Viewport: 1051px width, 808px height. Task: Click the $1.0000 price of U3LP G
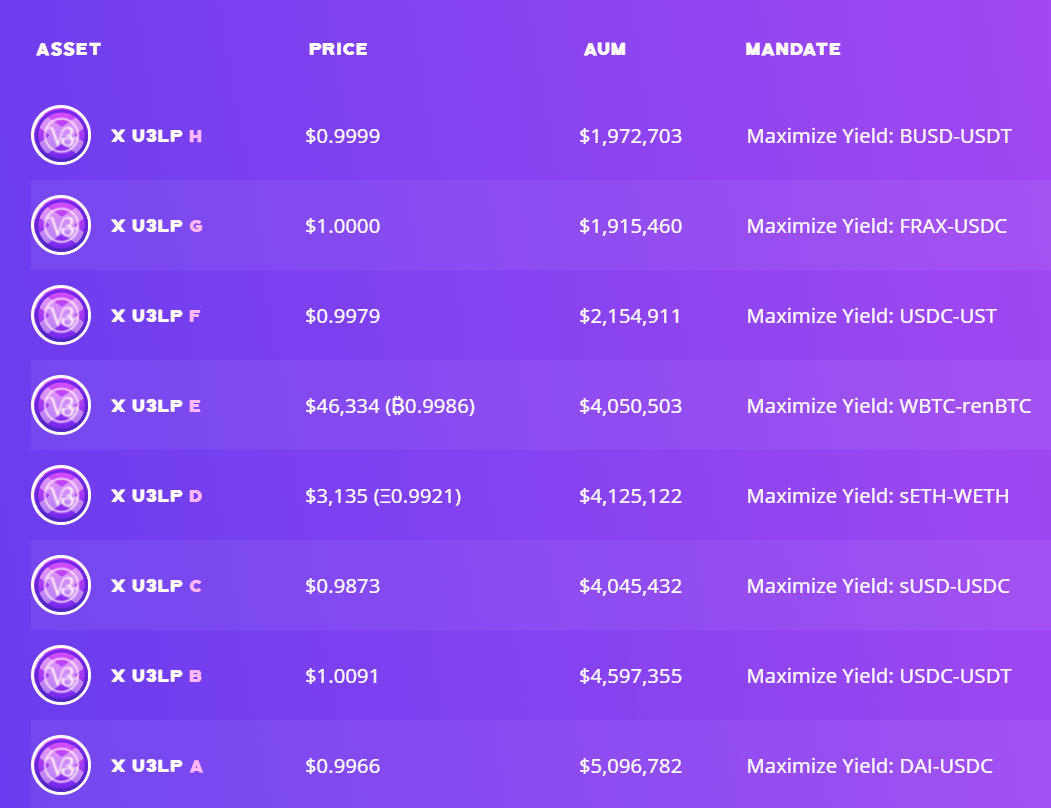[x=342, y=226]
